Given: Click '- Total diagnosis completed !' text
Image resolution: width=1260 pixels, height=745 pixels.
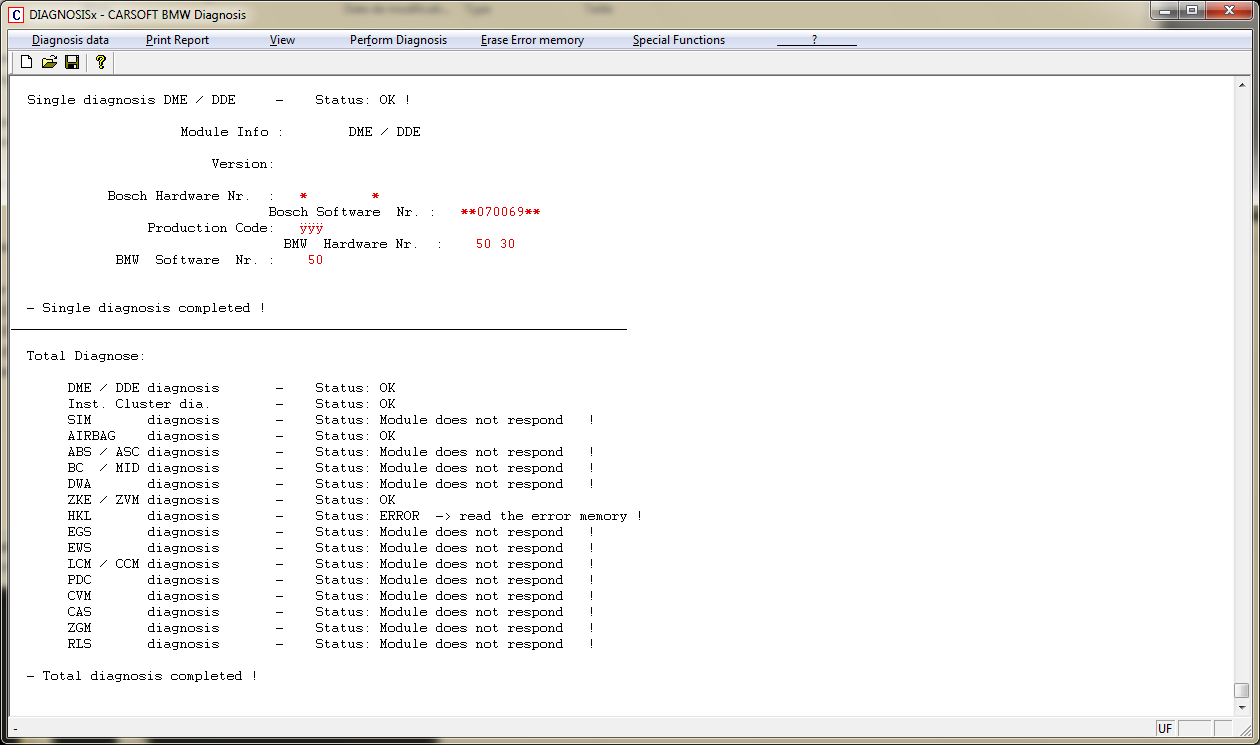Looking at the screenshot, I should 142,676.
